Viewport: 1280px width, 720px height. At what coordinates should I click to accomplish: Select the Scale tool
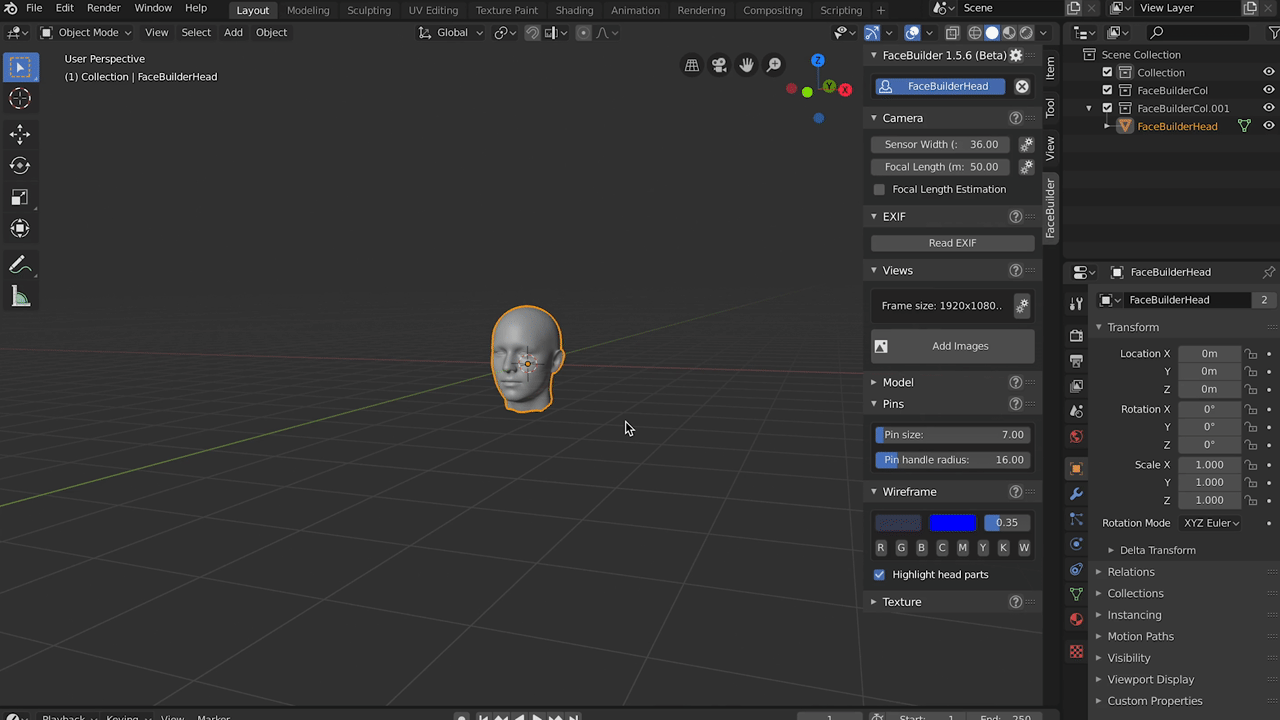(x=20, y=197)
